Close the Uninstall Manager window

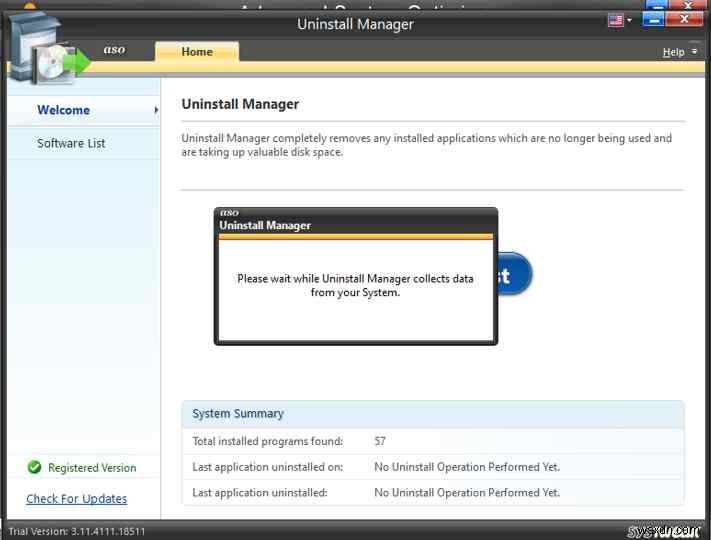(x=684, y=19)
